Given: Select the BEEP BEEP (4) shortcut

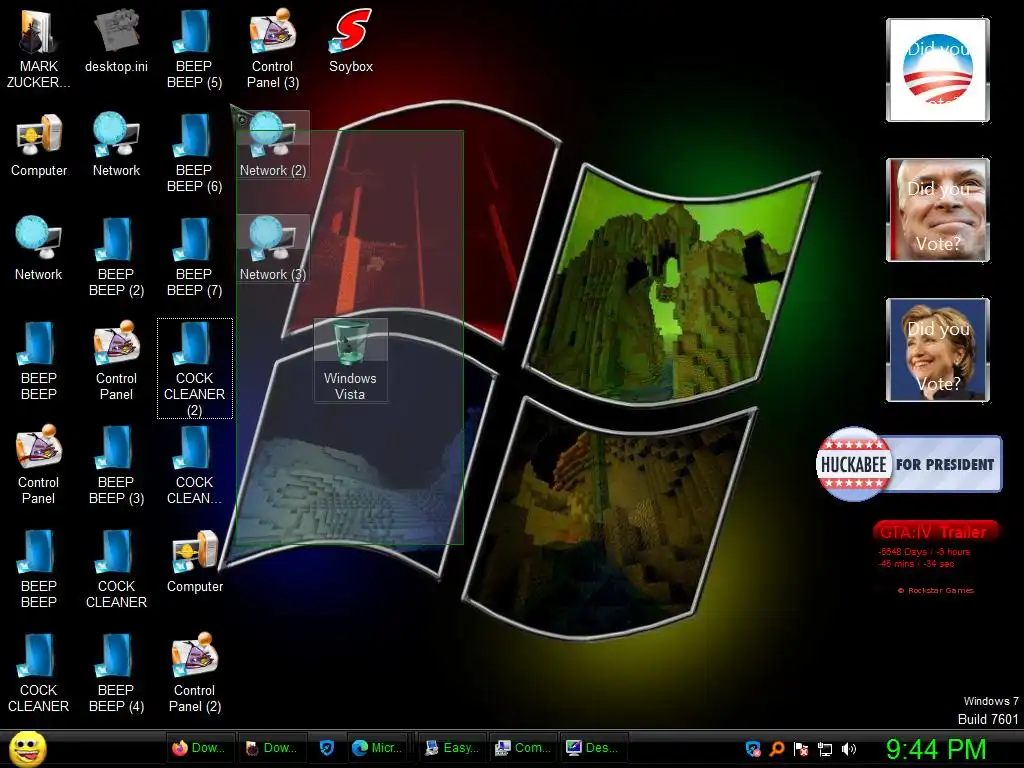Looking at the screenshot, I should (x=116, y=673).
